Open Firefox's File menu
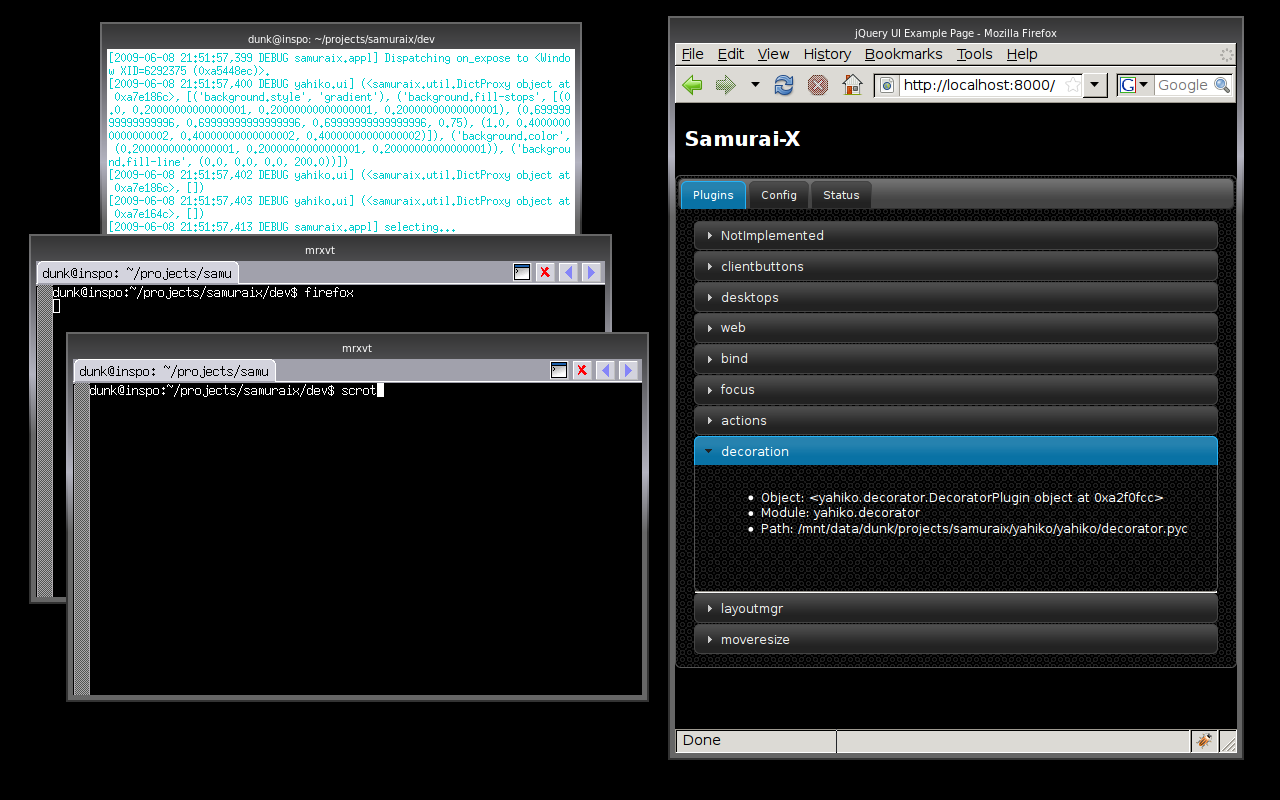 pyautogui.click(x=692, y=54)
